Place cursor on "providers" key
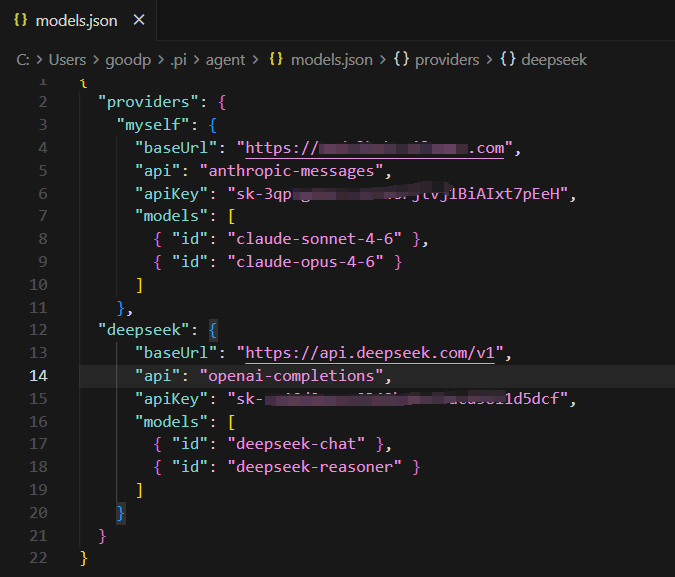Viewport: 675px width, 577px height. tap(148, 102)
